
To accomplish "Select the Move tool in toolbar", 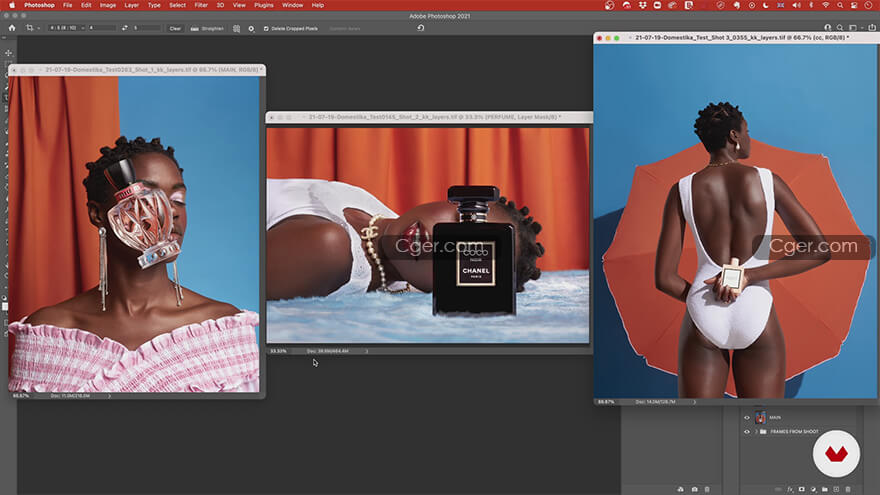I will tap(8, 53).
